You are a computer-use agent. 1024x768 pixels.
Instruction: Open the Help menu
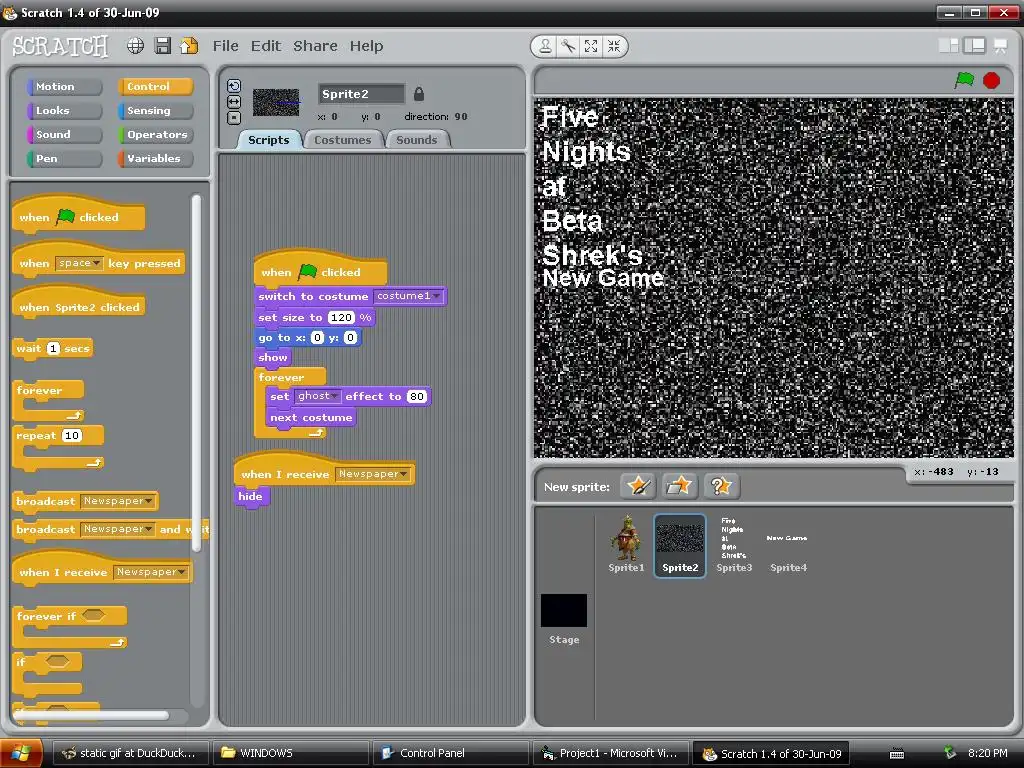click(x=366, y=46)
